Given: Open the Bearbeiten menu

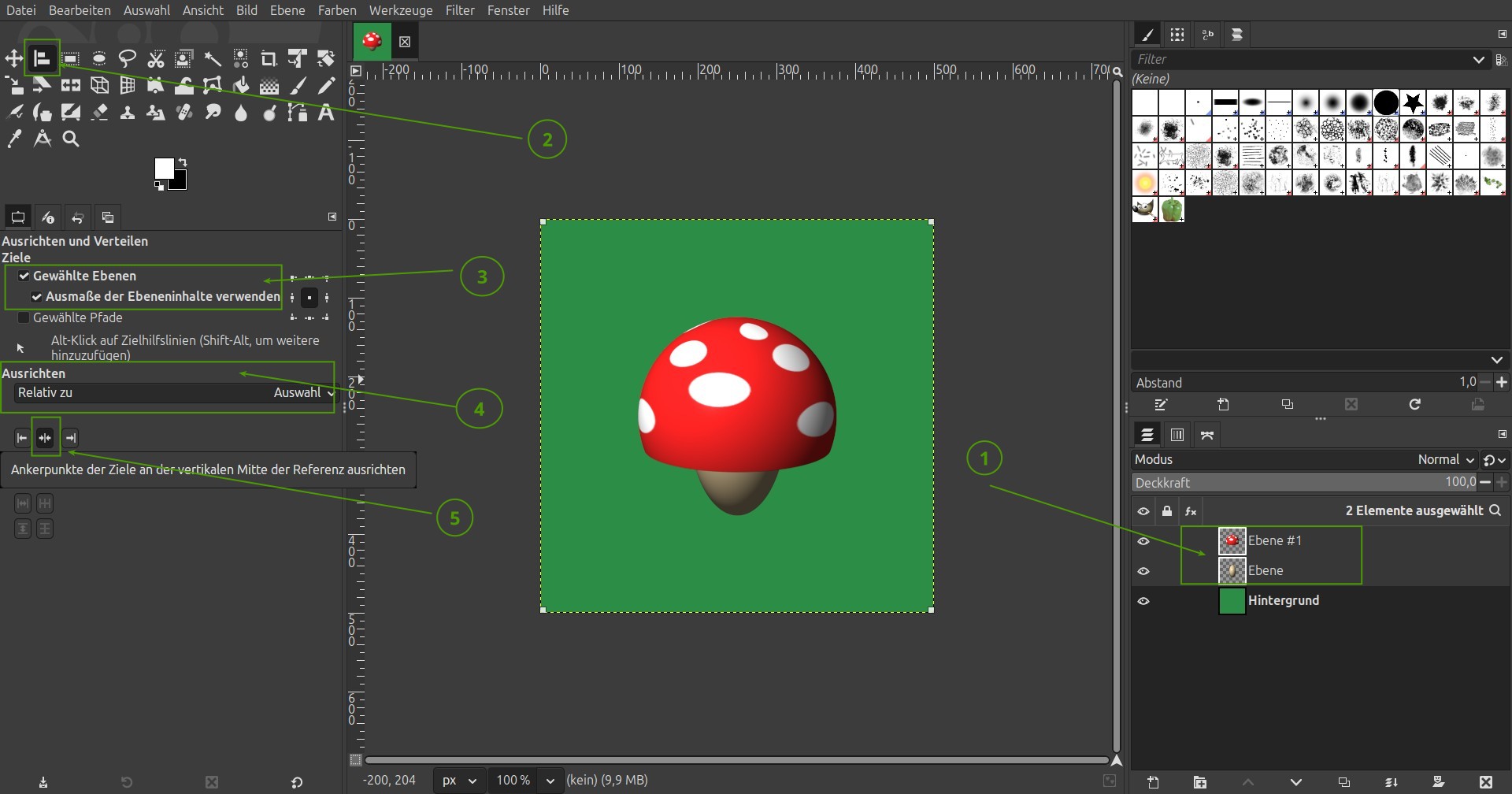Looking at the screenshot, I should point(80,10).
